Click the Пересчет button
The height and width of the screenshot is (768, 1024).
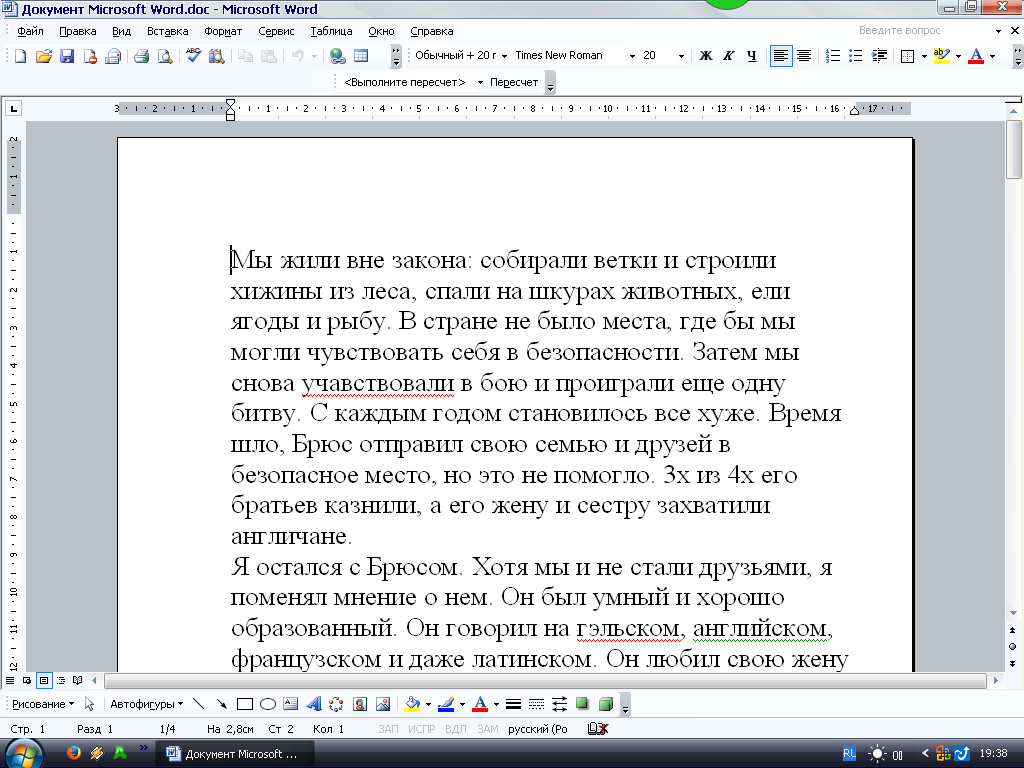coord(514,82)
